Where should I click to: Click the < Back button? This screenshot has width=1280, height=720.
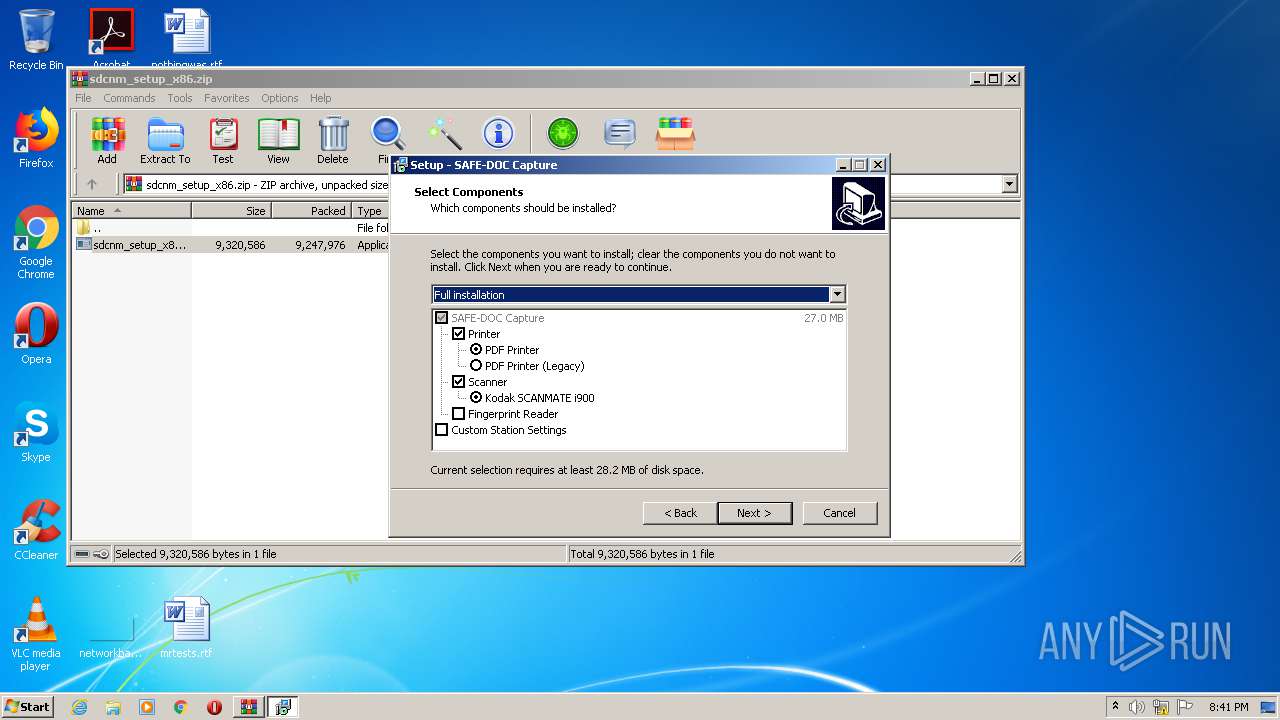coord(681,513)
